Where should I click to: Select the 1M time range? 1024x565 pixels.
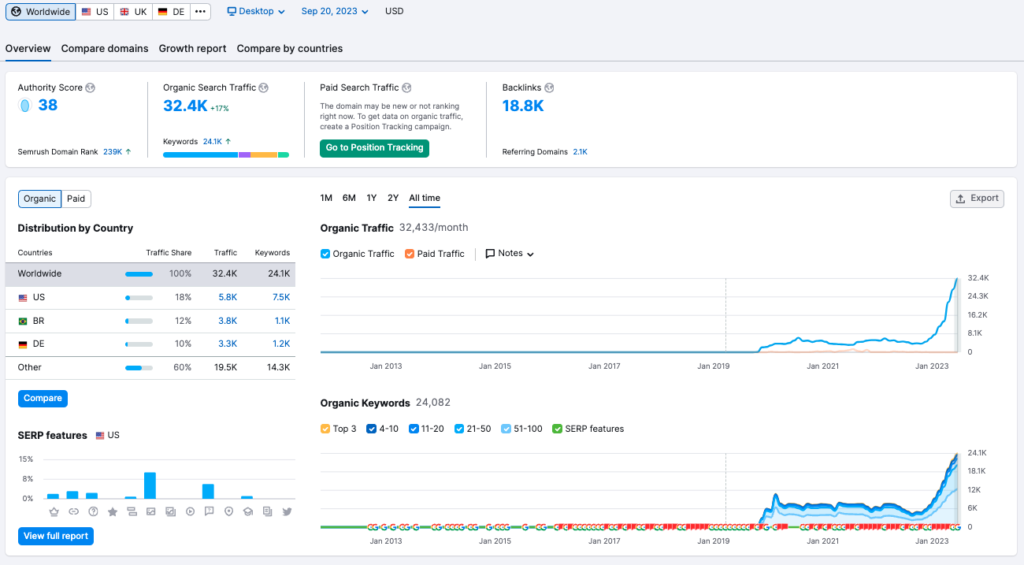[327, 198]
